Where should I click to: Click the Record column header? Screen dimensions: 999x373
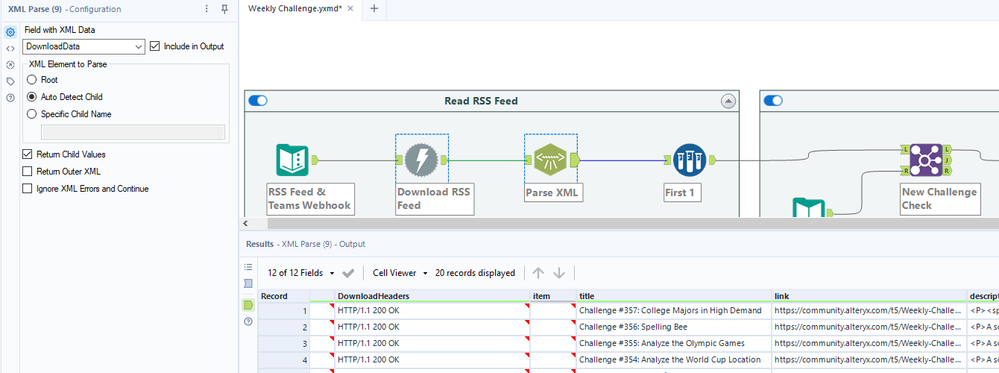pyautogui.click(x=284, y=296)
